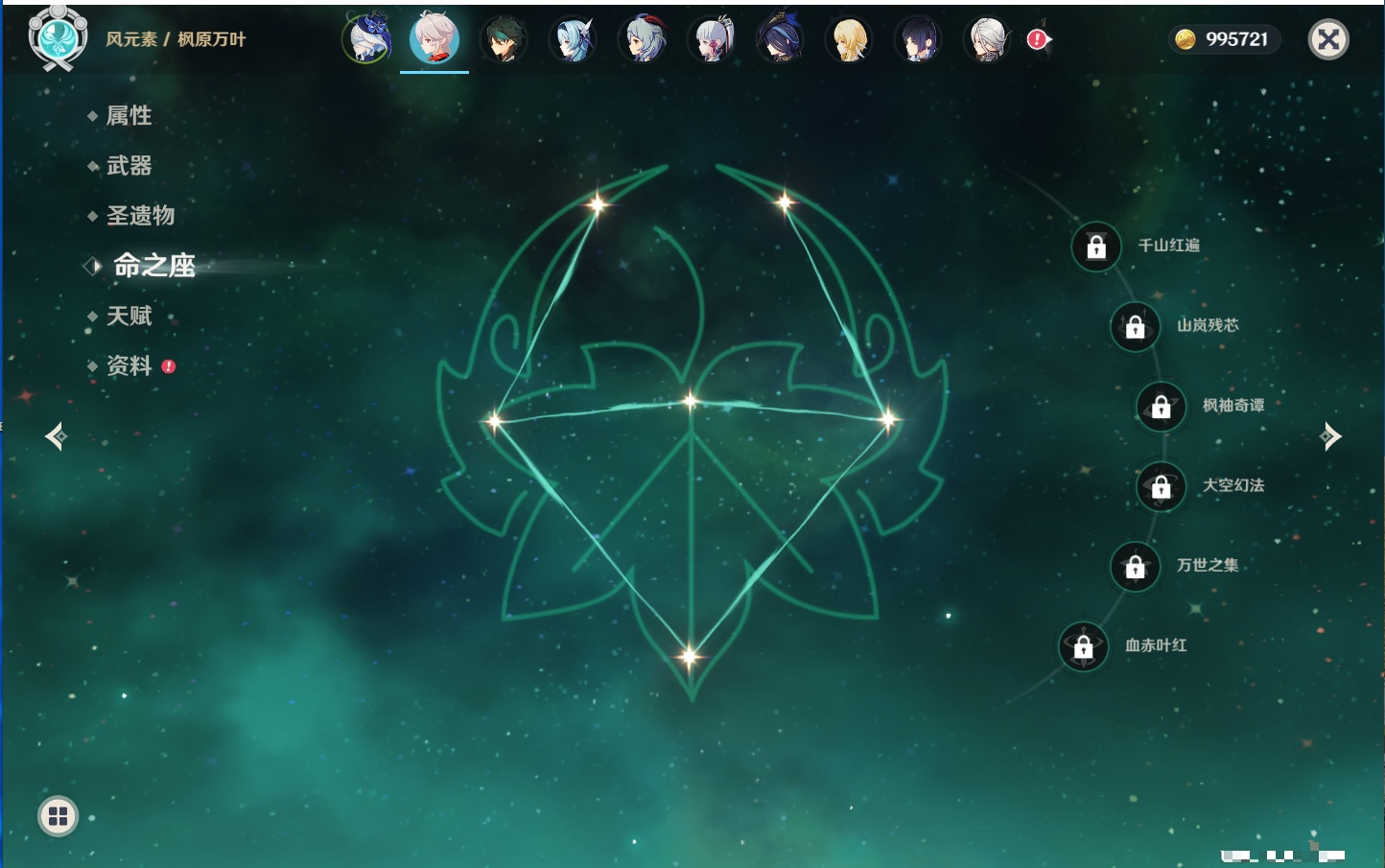
Task: Open the 天赋 talents tab
Action: (129, 316)
